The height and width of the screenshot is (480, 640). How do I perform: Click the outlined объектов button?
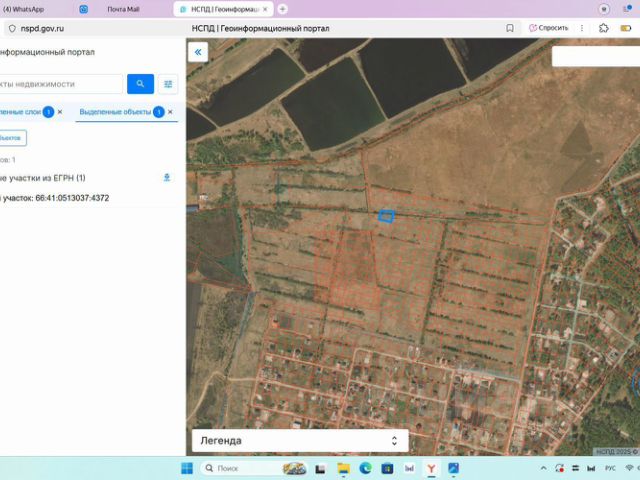13,138
